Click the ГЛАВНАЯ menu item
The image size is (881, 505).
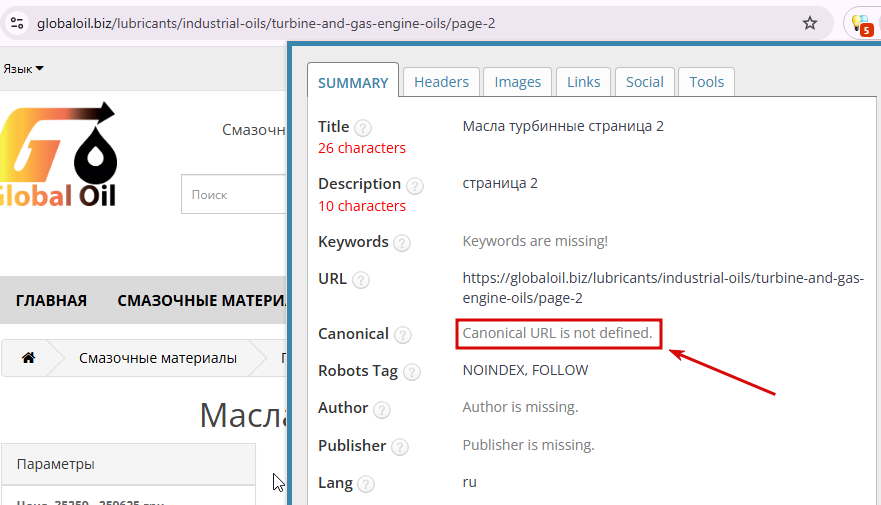[51, 301]
